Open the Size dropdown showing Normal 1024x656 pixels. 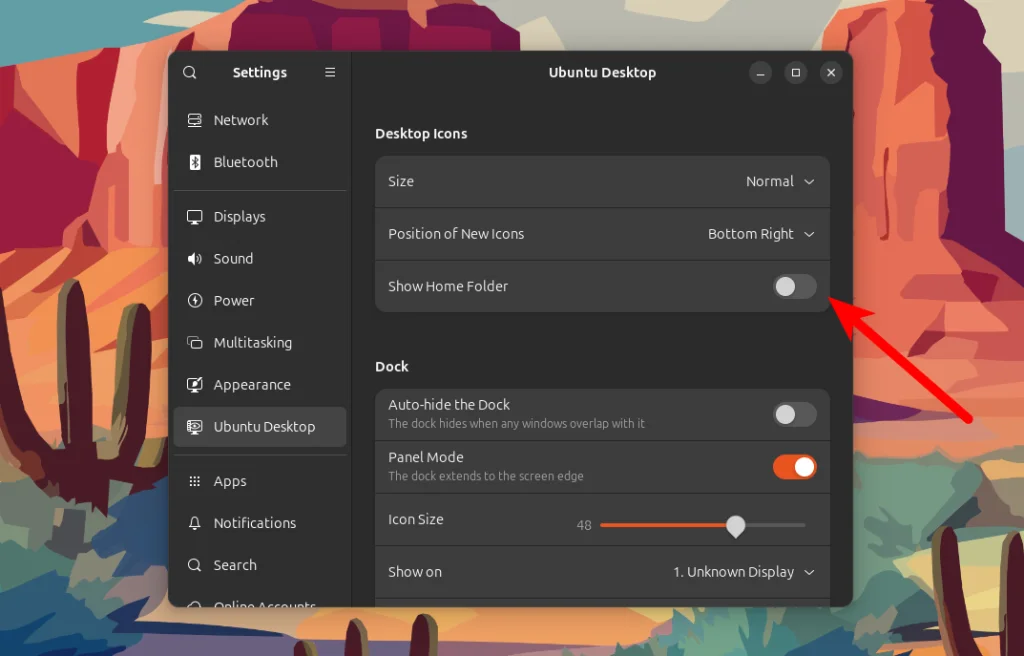(781, 181)
